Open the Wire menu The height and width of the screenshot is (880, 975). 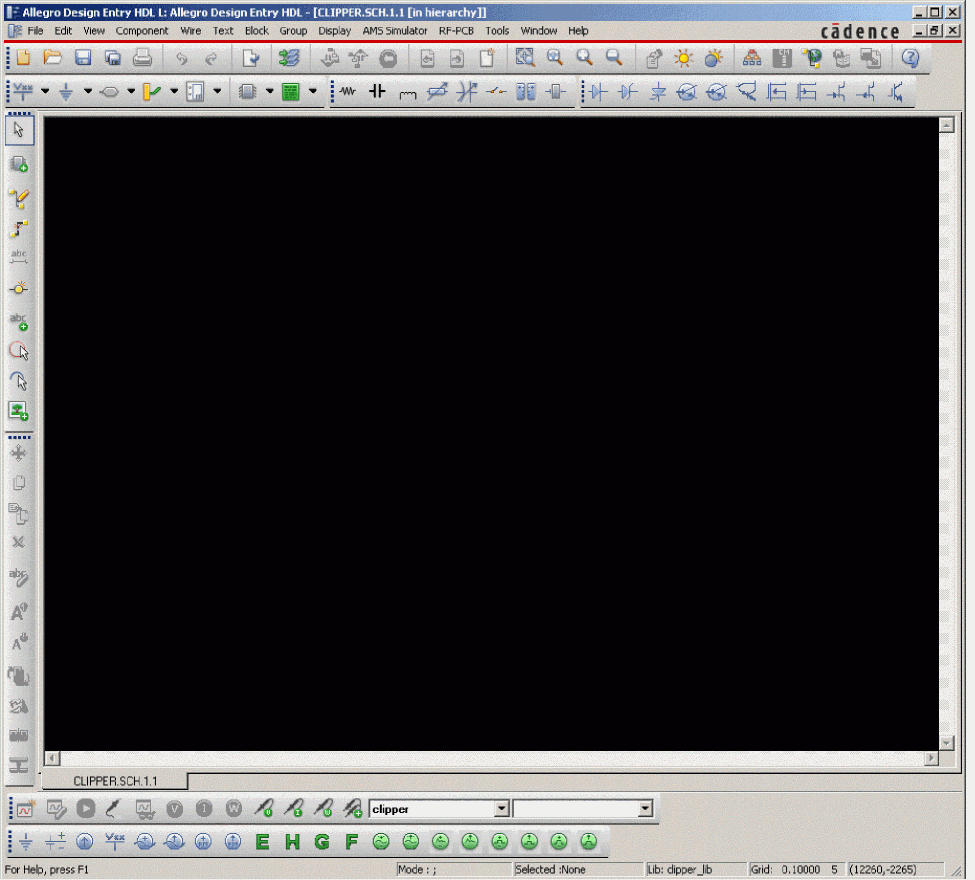point(190,30)
